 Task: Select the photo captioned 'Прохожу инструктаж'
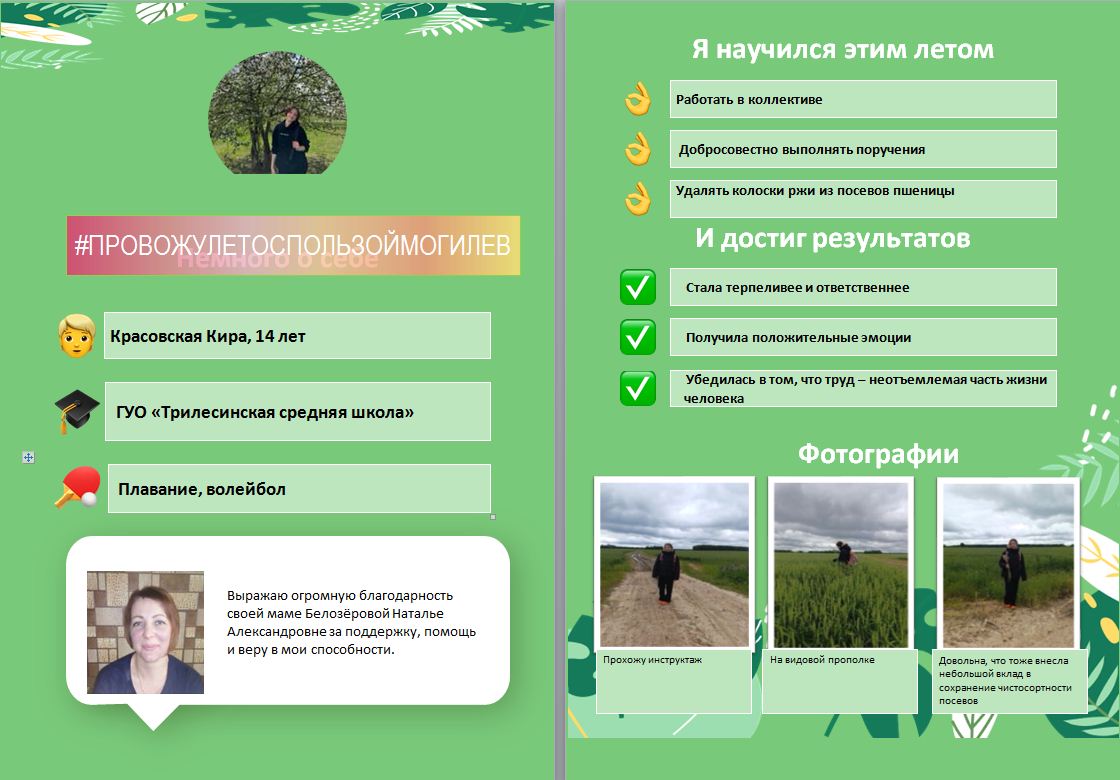pos(674,564)
